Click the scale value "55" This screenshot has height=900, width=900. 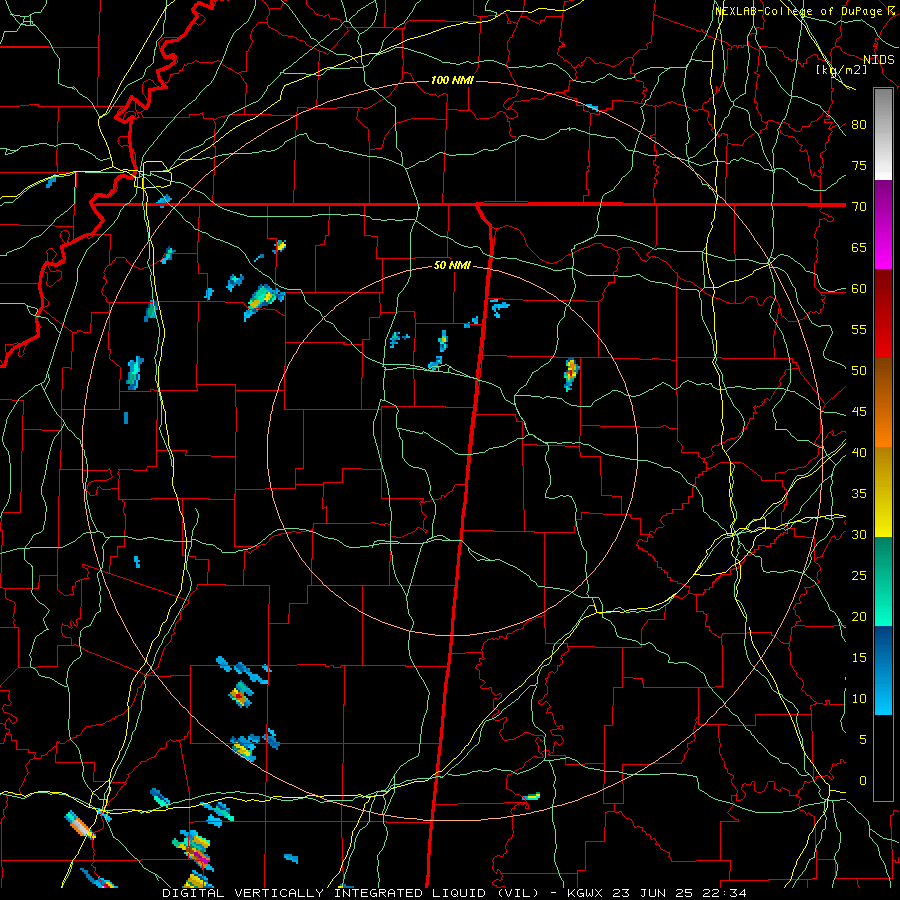(859, 329)
